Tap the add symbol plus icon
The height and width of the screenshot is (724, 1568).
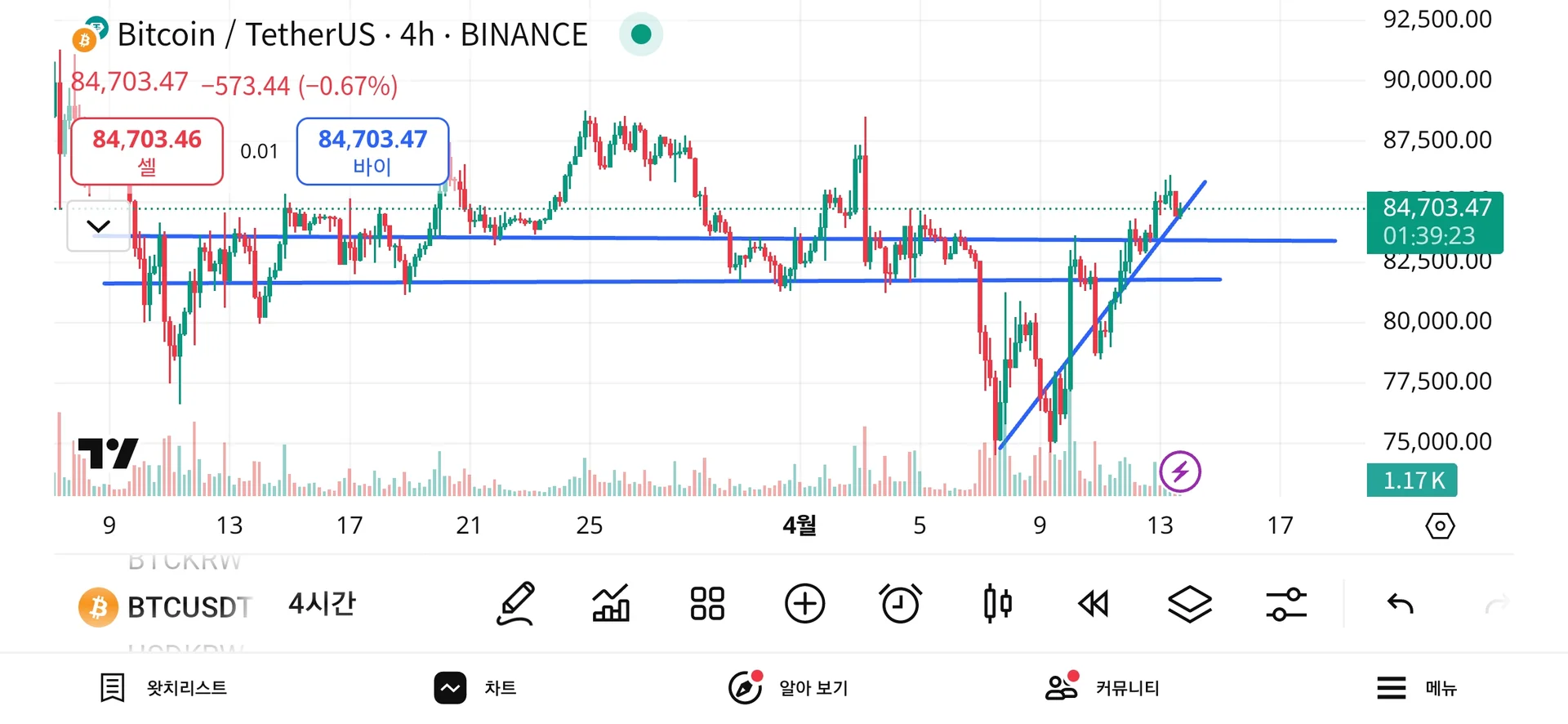click(x=804, y=605)
